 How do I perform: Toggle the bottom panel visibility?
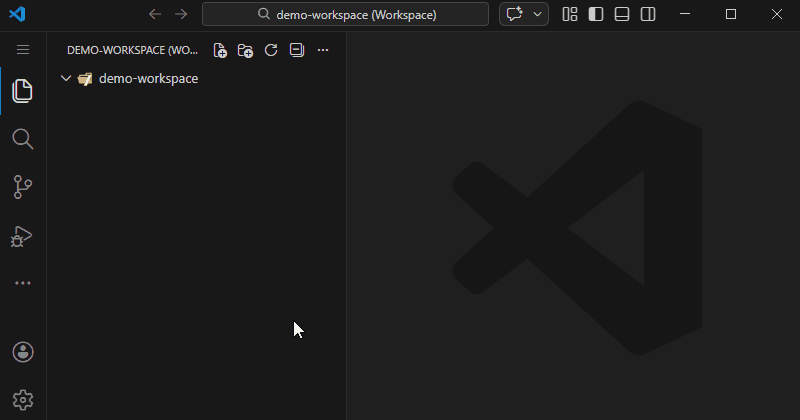tap(622, 14)
